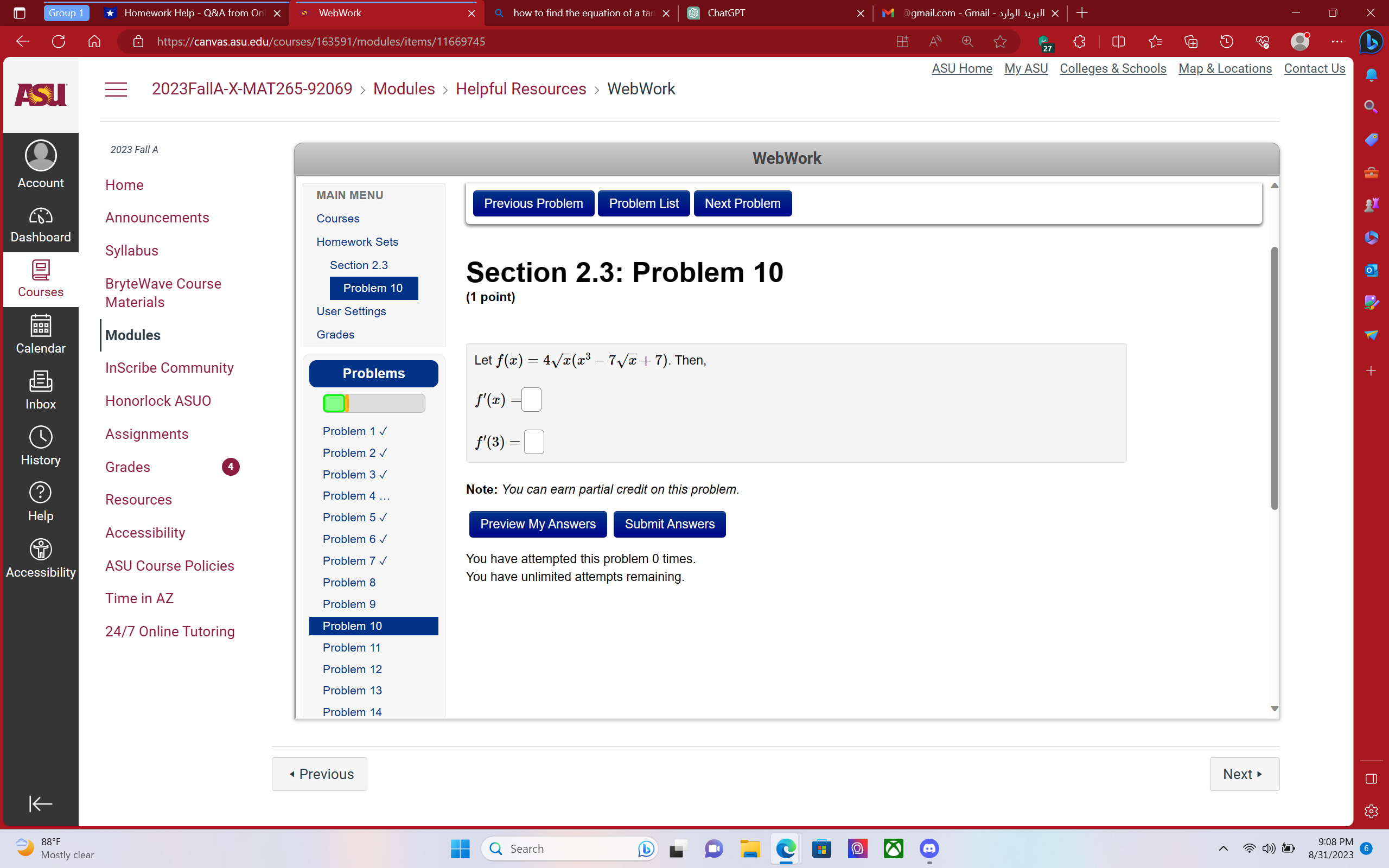Navigate to the Next Problem

742,203
